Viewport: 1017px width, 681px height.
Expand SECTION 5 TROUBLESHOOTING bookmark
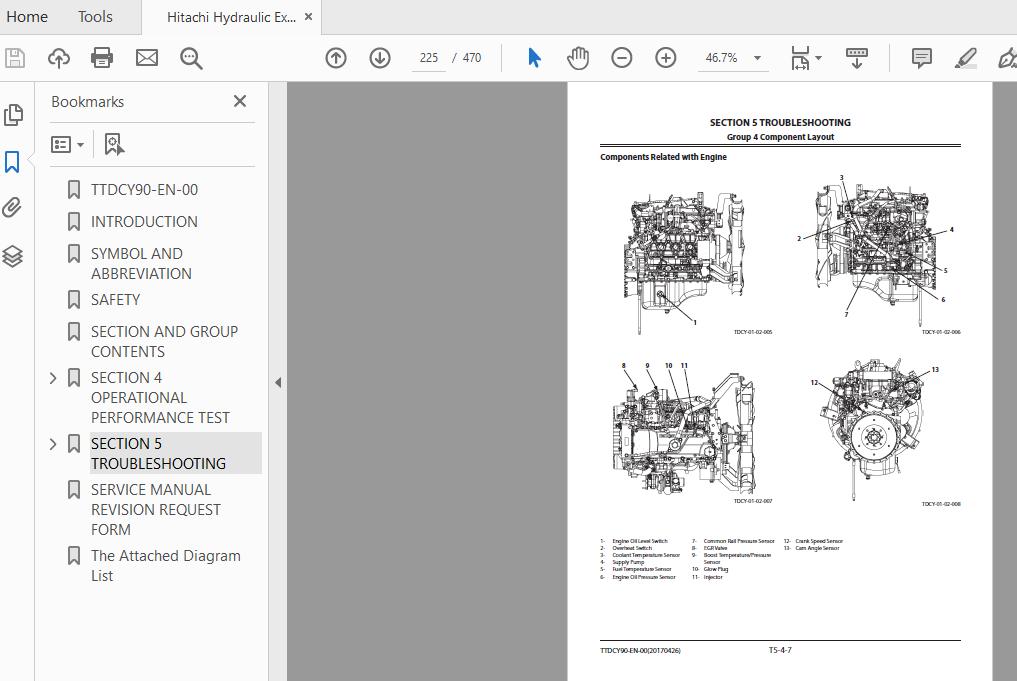point(53,444)
